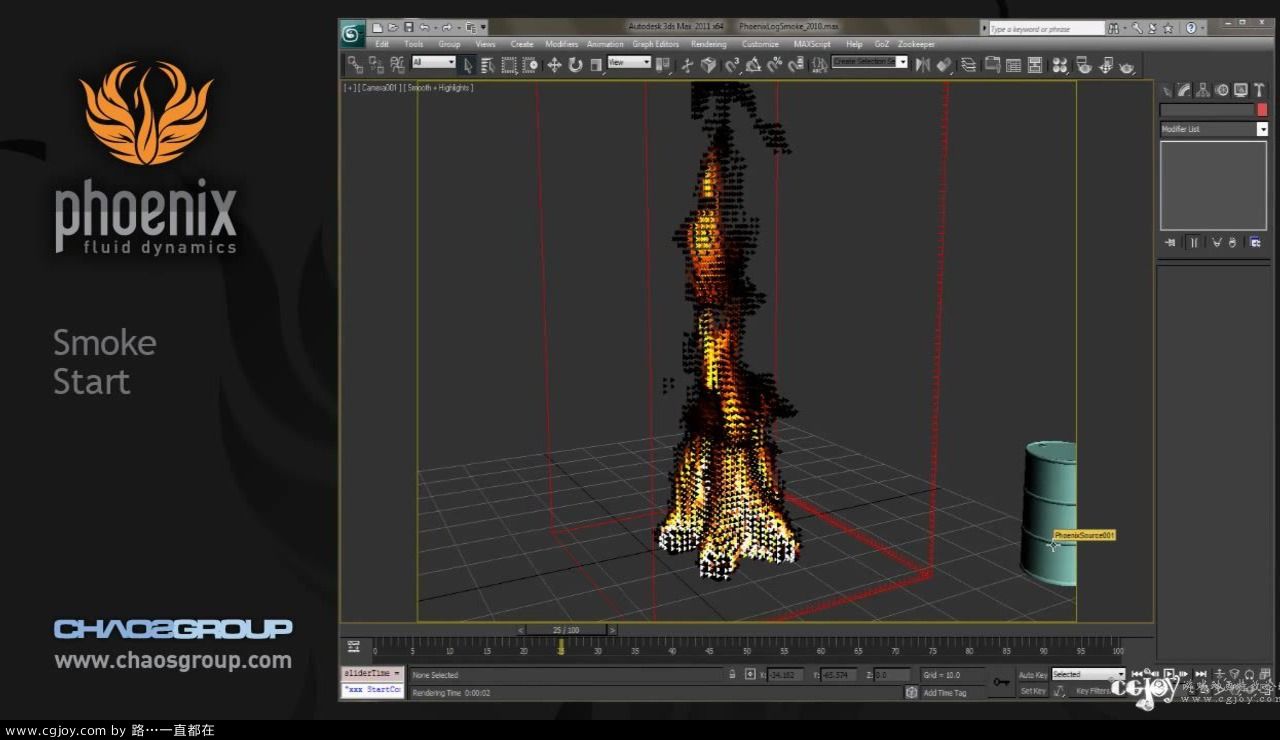Switch to the Utilities hammer tab
Screen dimensions: 1280x740
click(1260, 90)
